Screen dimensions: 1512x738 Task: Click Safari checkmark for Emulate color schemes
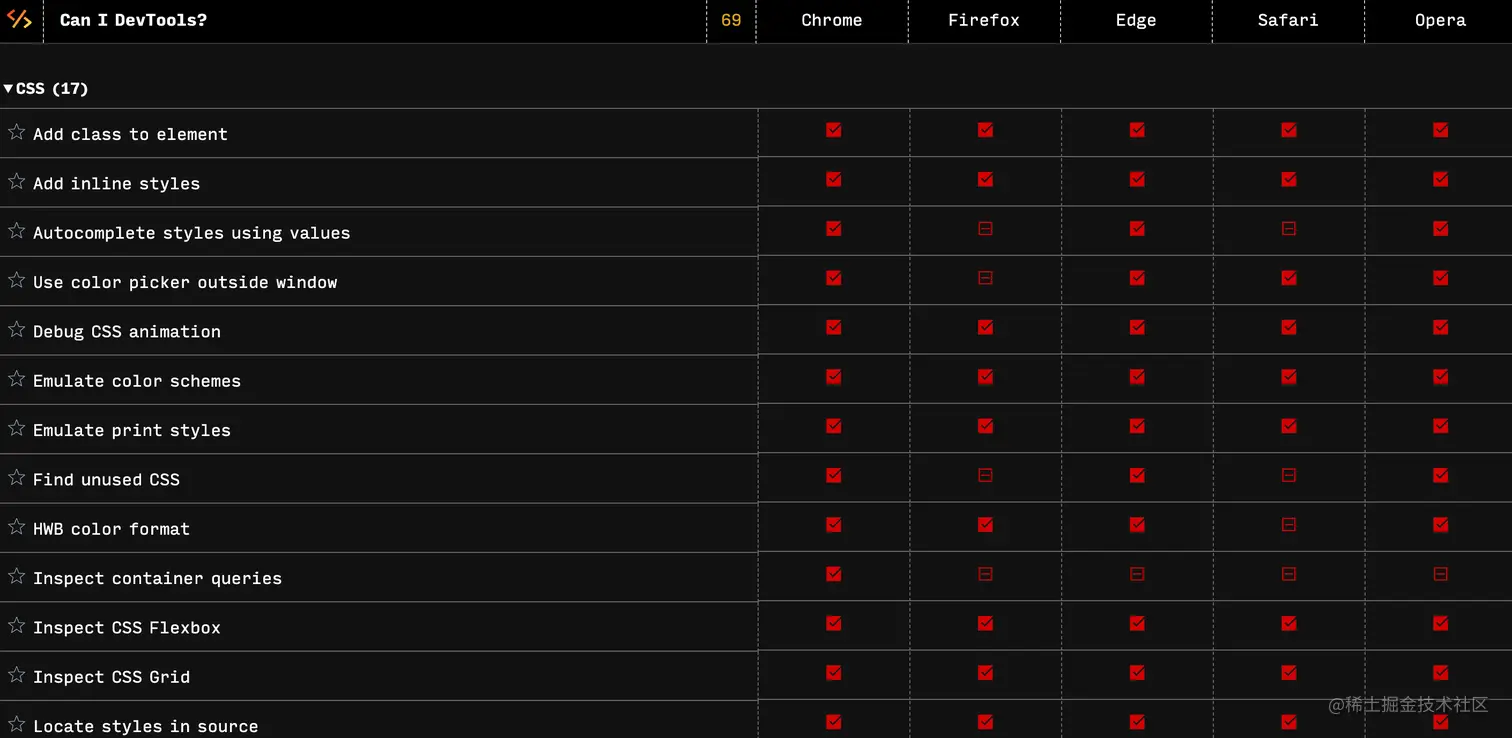pyautogui.click(x=1289, y=377)
